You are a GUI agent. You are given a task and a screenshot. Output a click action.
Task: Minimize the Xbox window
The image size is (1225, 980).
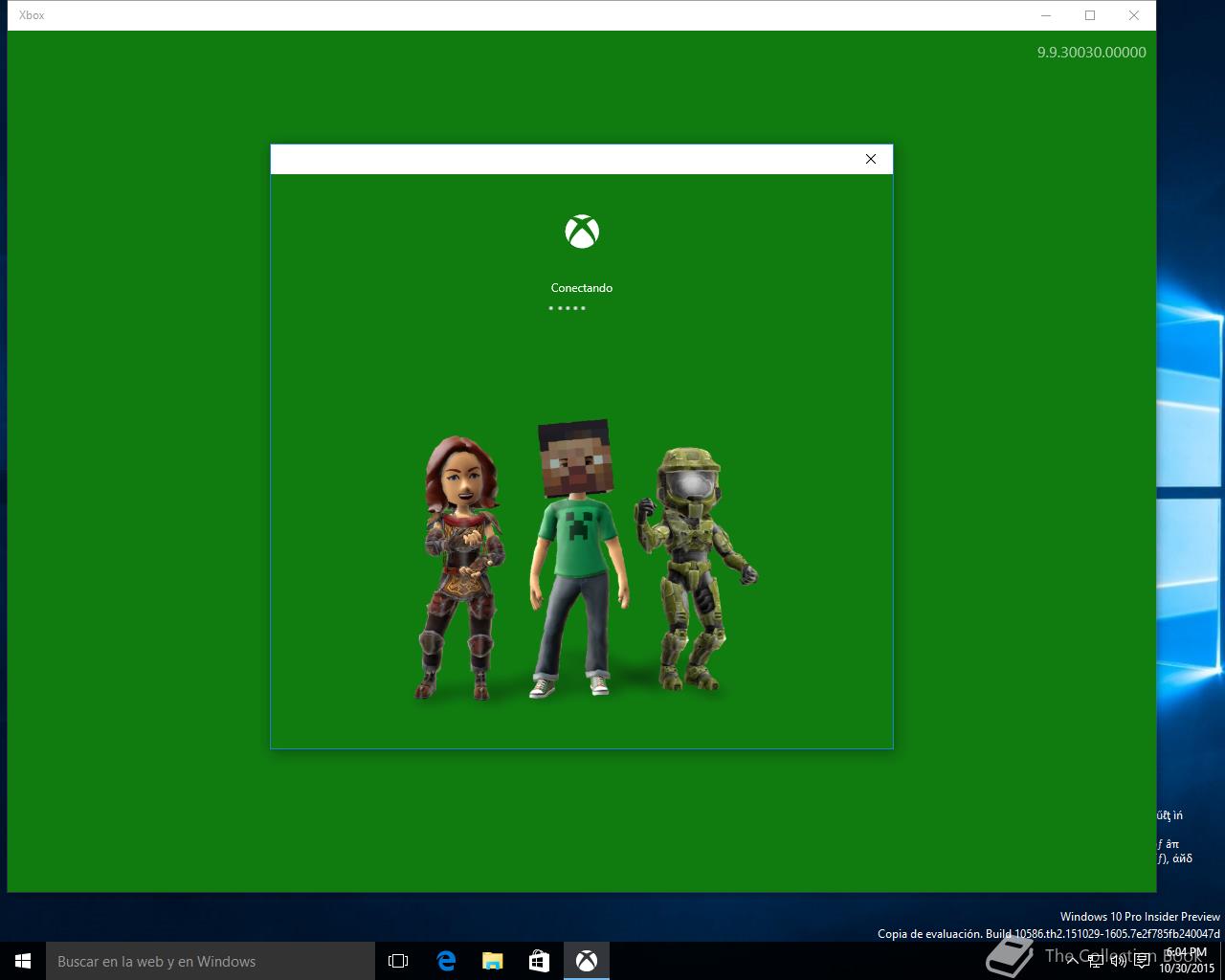tap(1046, 15)
